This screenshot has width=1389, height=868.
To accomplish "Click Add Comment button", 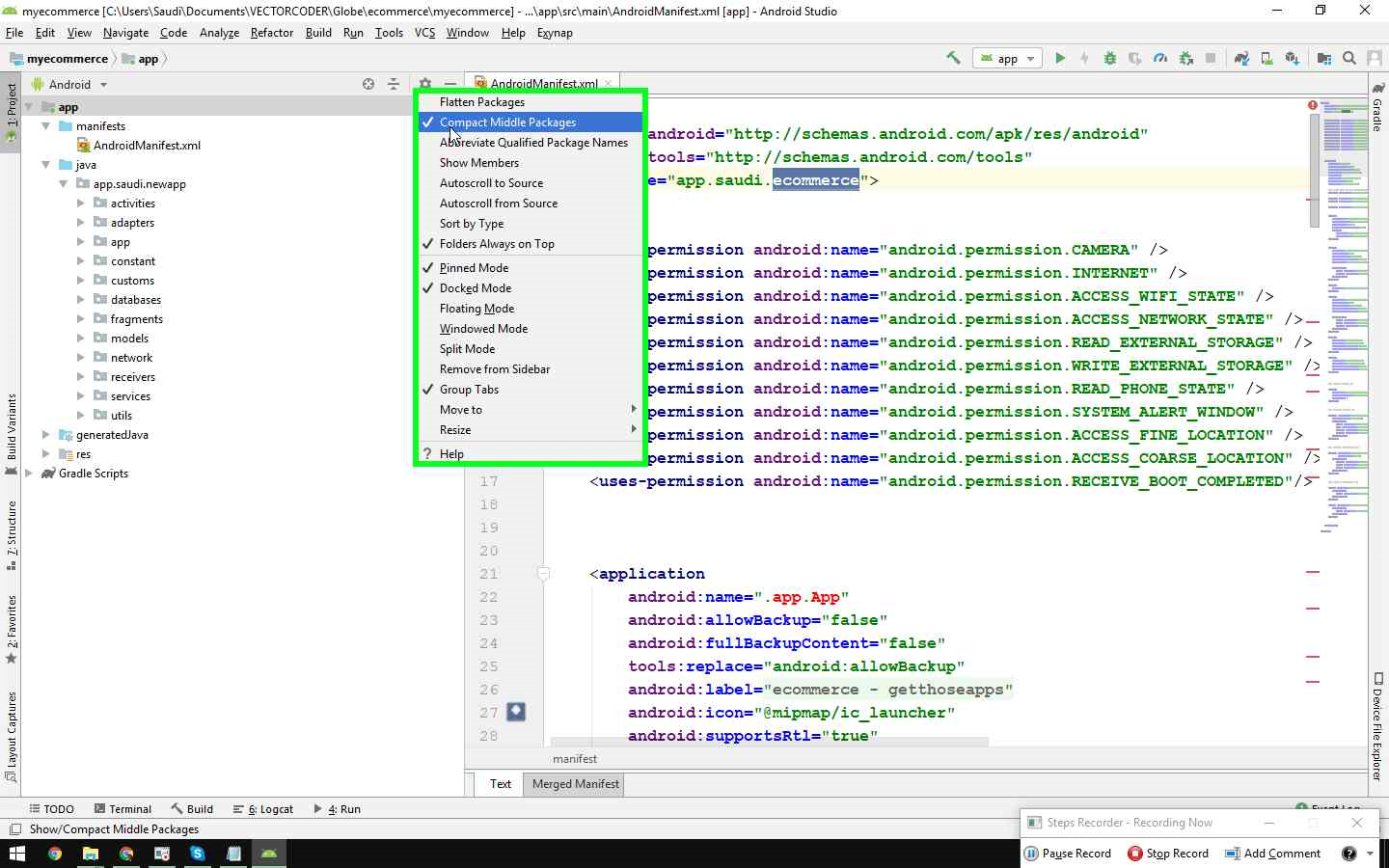I will click(1272, 854).
